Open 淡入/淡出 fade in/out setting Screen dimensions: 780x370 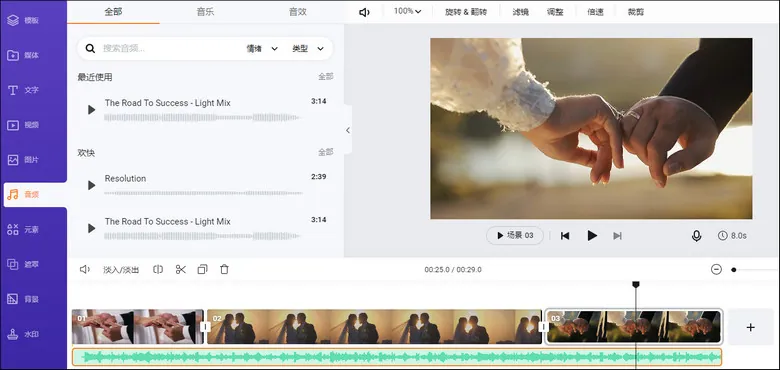point(121,270)
